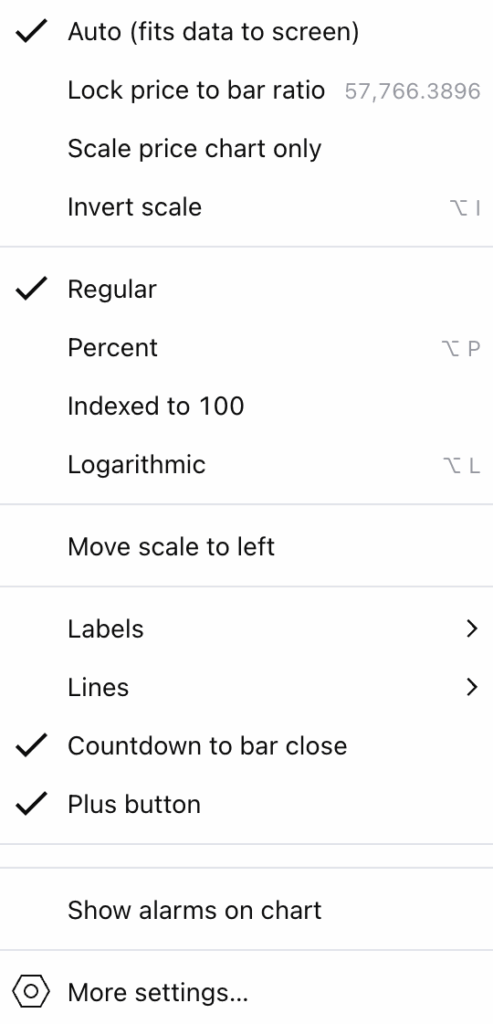Select Invert scale menu entry

tap(246, 207)
